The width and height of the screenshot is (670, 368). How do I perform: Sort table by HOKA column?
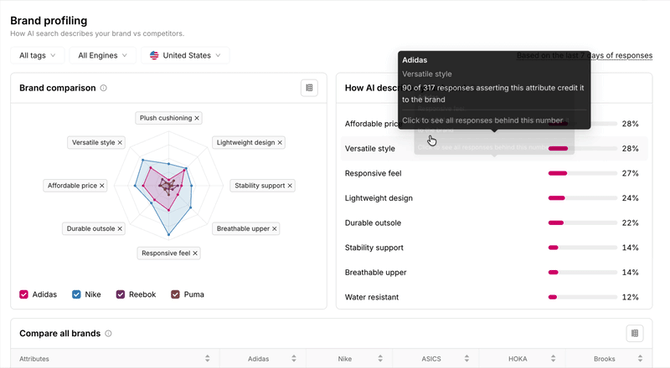(553, 359)
